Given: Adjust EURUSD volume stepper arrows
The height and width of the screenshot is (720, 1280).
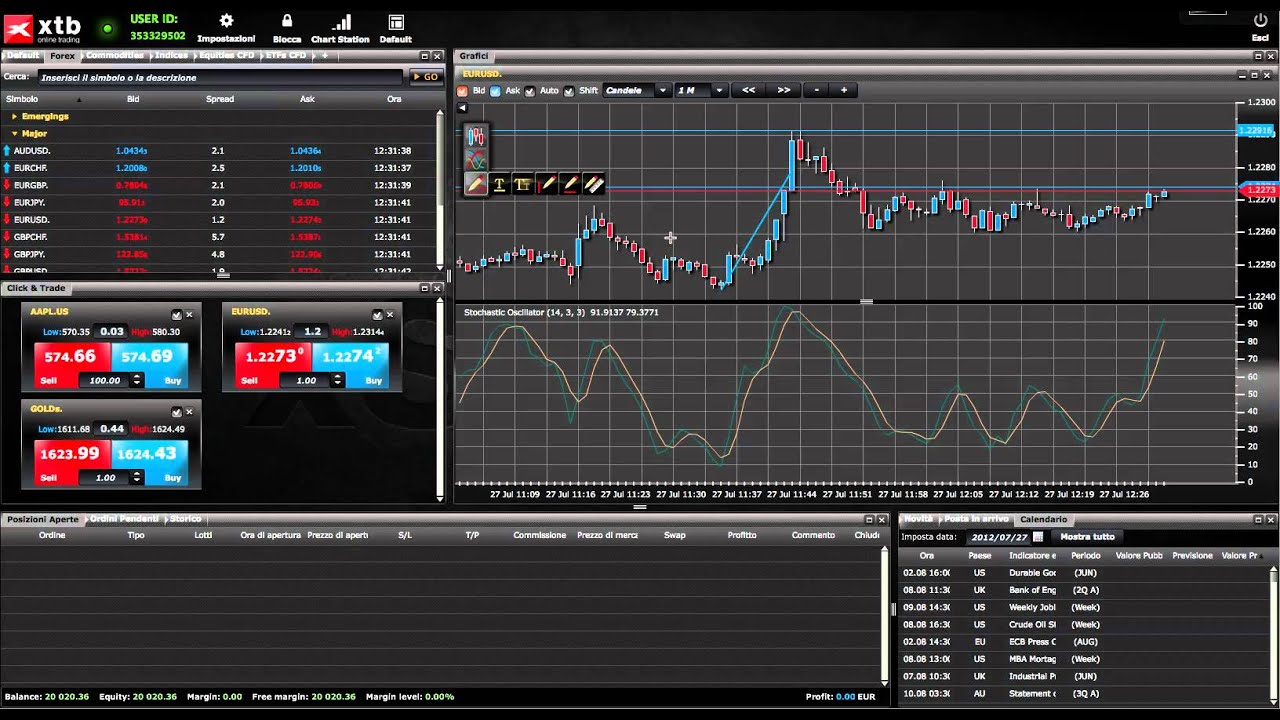Looking at the screenshot, I should pos(338,380).
